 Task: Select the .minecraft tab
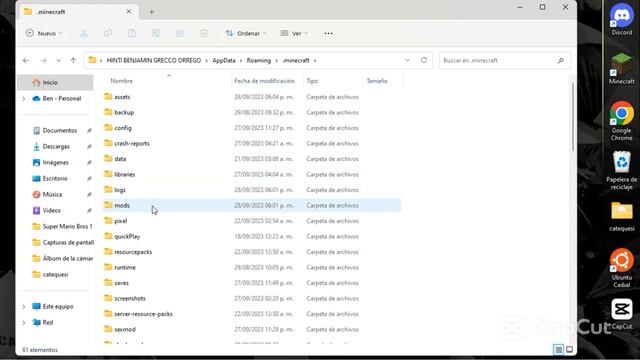[78, 12]
